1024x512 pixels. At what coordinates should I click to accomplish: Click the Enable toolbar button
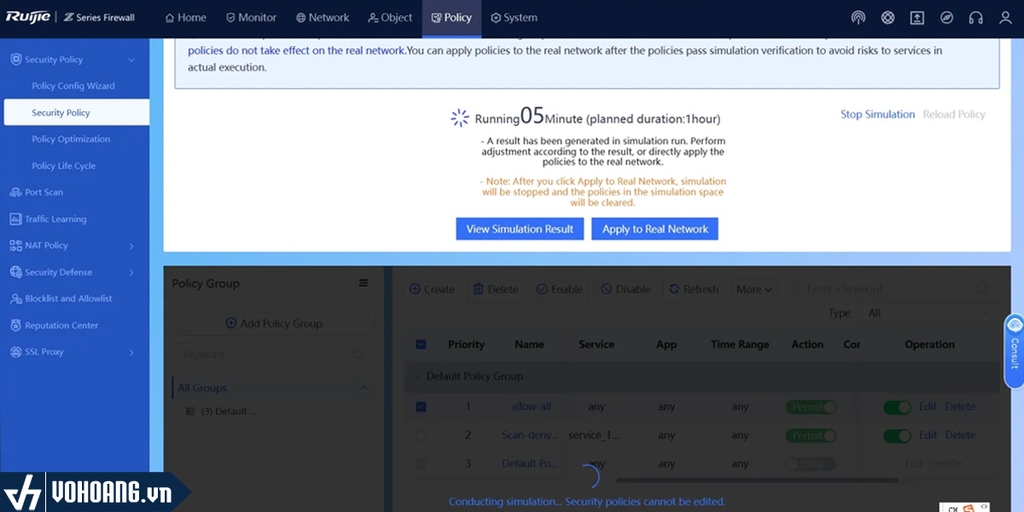559,289
